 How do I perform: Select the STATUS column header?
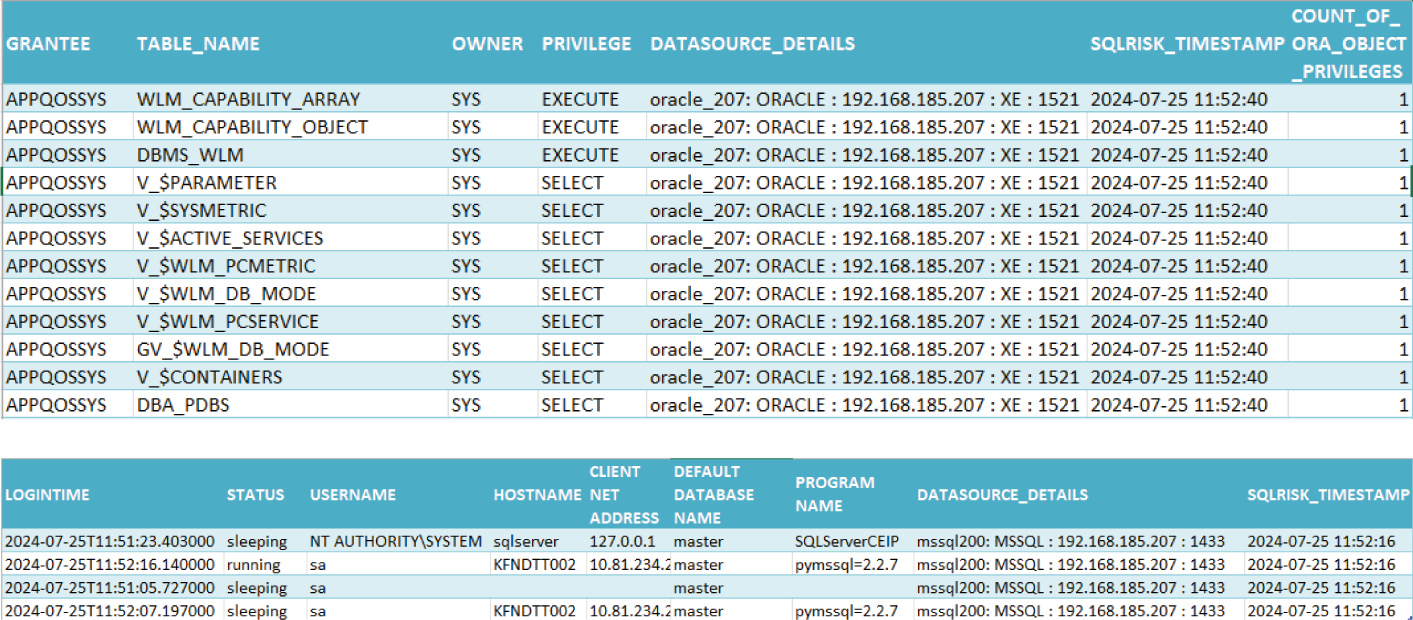click(255, 495)
